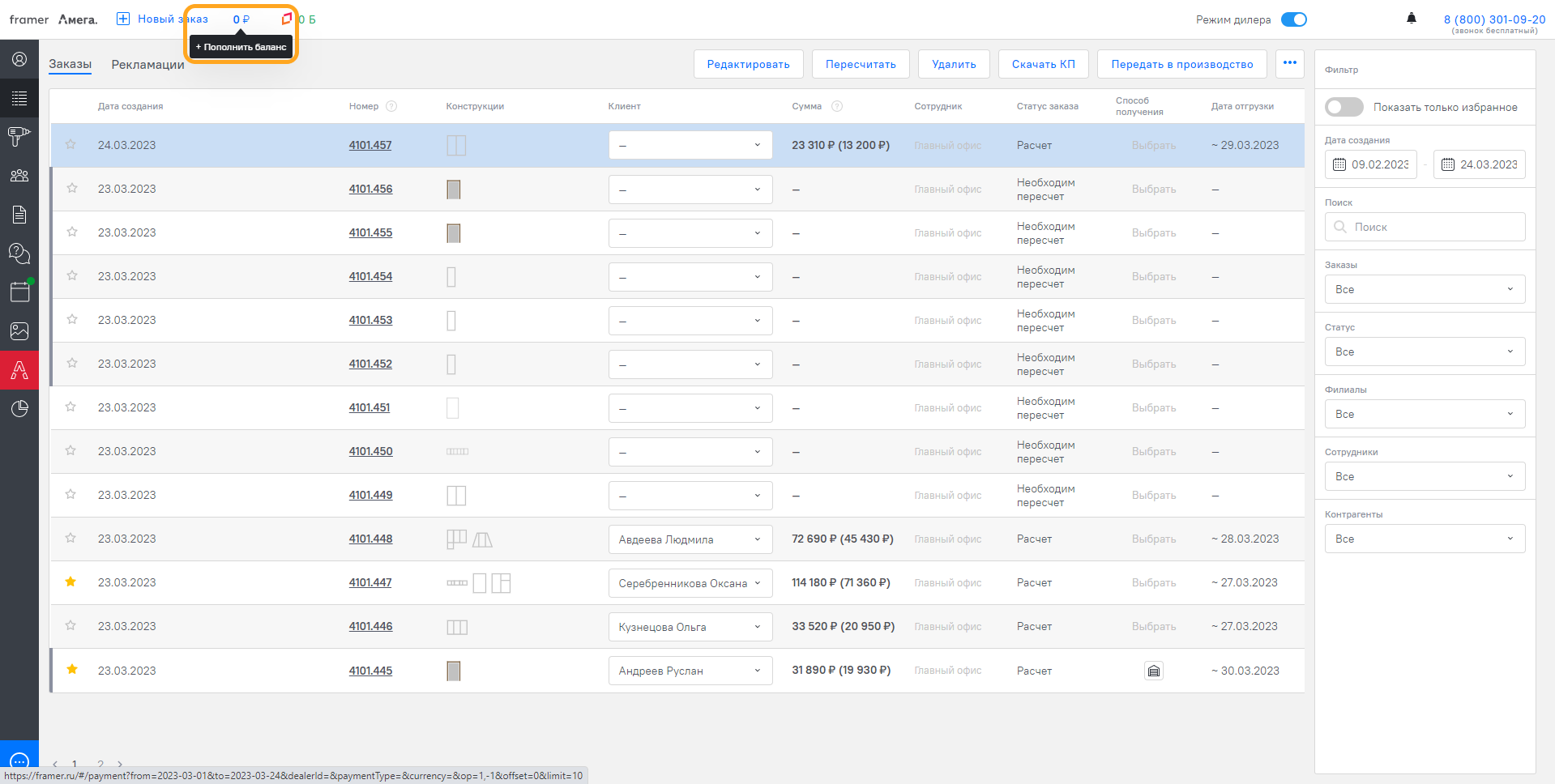
Task: Star order 4101.450 as favorite
Action: coord(70,450)
